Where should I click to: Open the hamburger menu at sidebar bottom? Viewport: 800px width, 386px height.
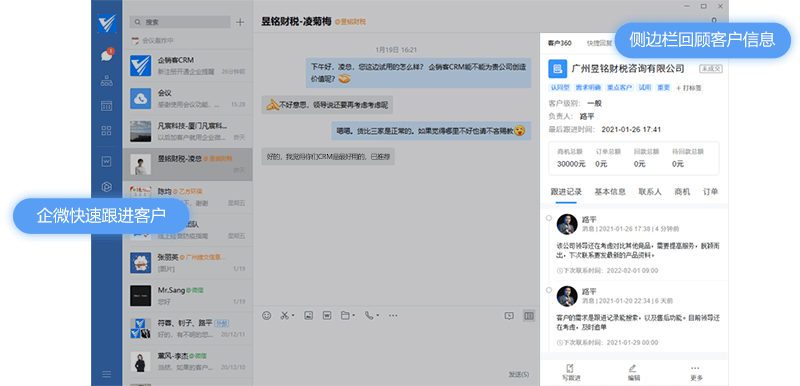point(107,374)
